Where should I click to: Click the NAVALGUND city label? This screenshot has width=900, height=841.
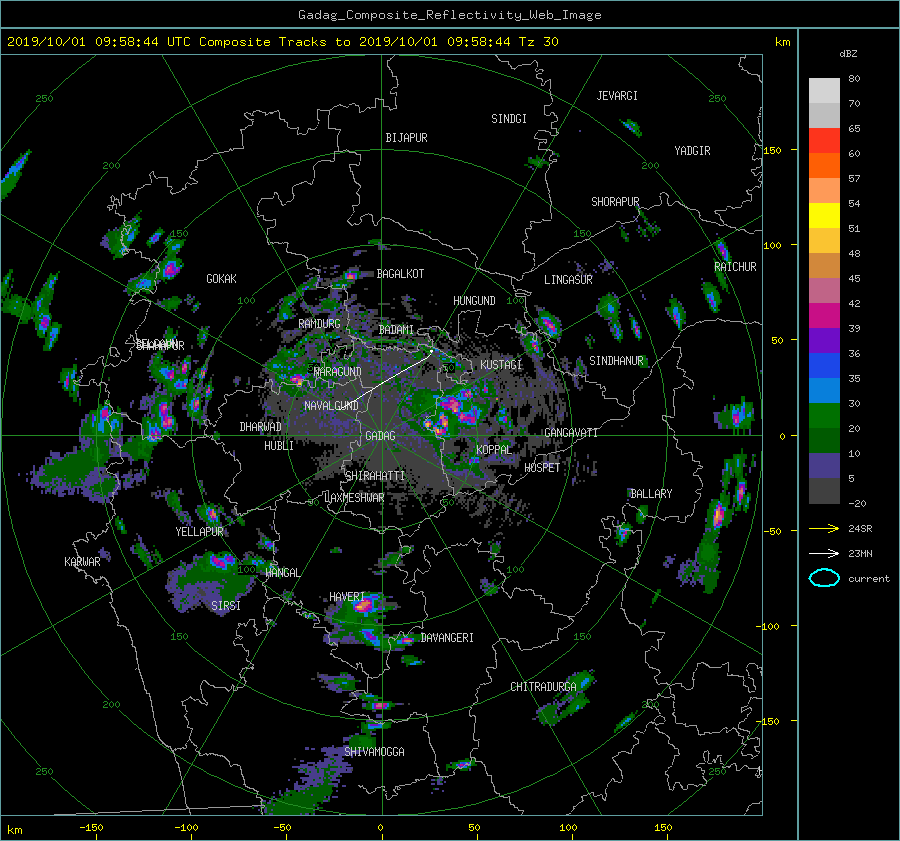tap(331, 406)
